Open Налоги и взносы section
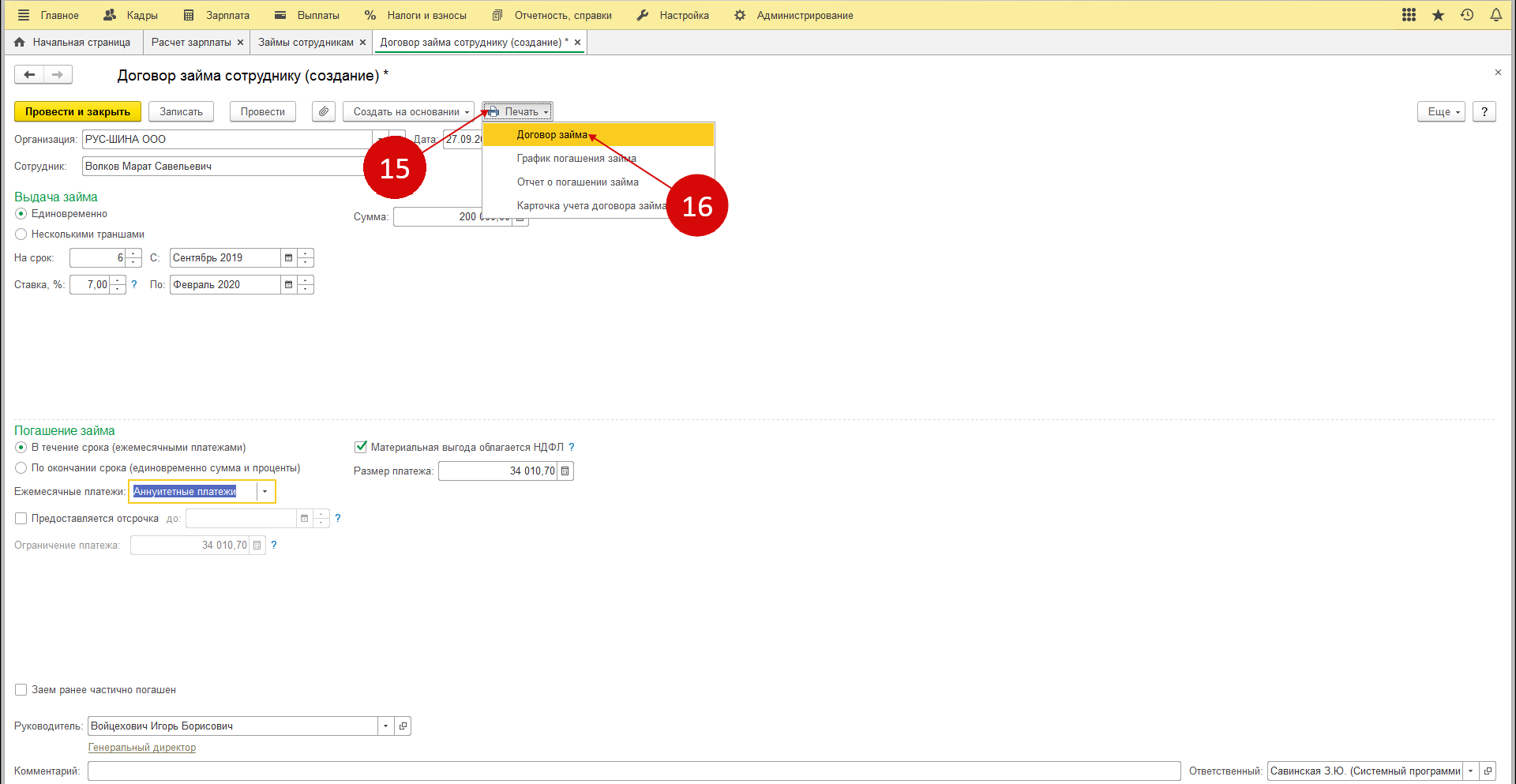The image size is (1516, 784). 415,15
